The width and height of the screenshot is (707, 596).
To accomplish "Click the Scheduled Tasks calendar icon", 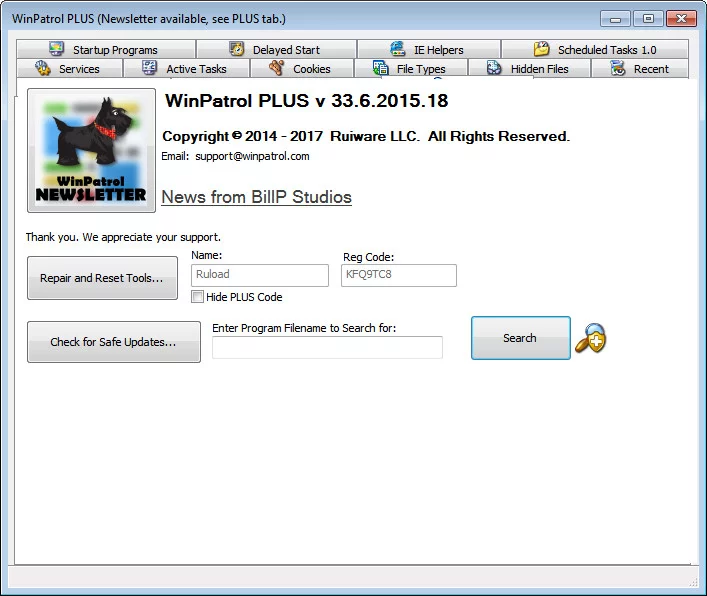I will point(541,49).
